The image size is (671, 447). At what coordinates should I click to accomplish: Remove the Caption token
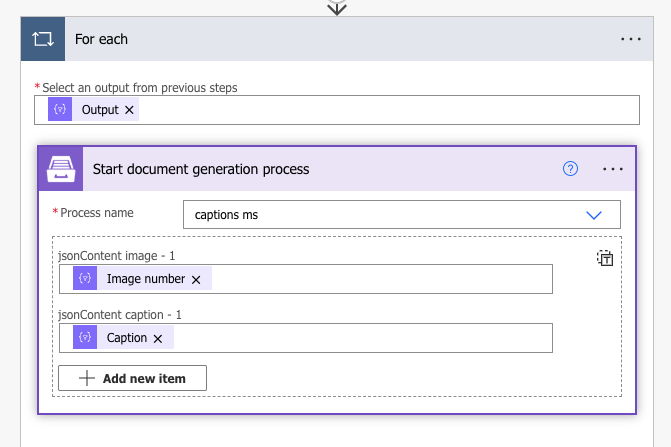tap(157, 338)
